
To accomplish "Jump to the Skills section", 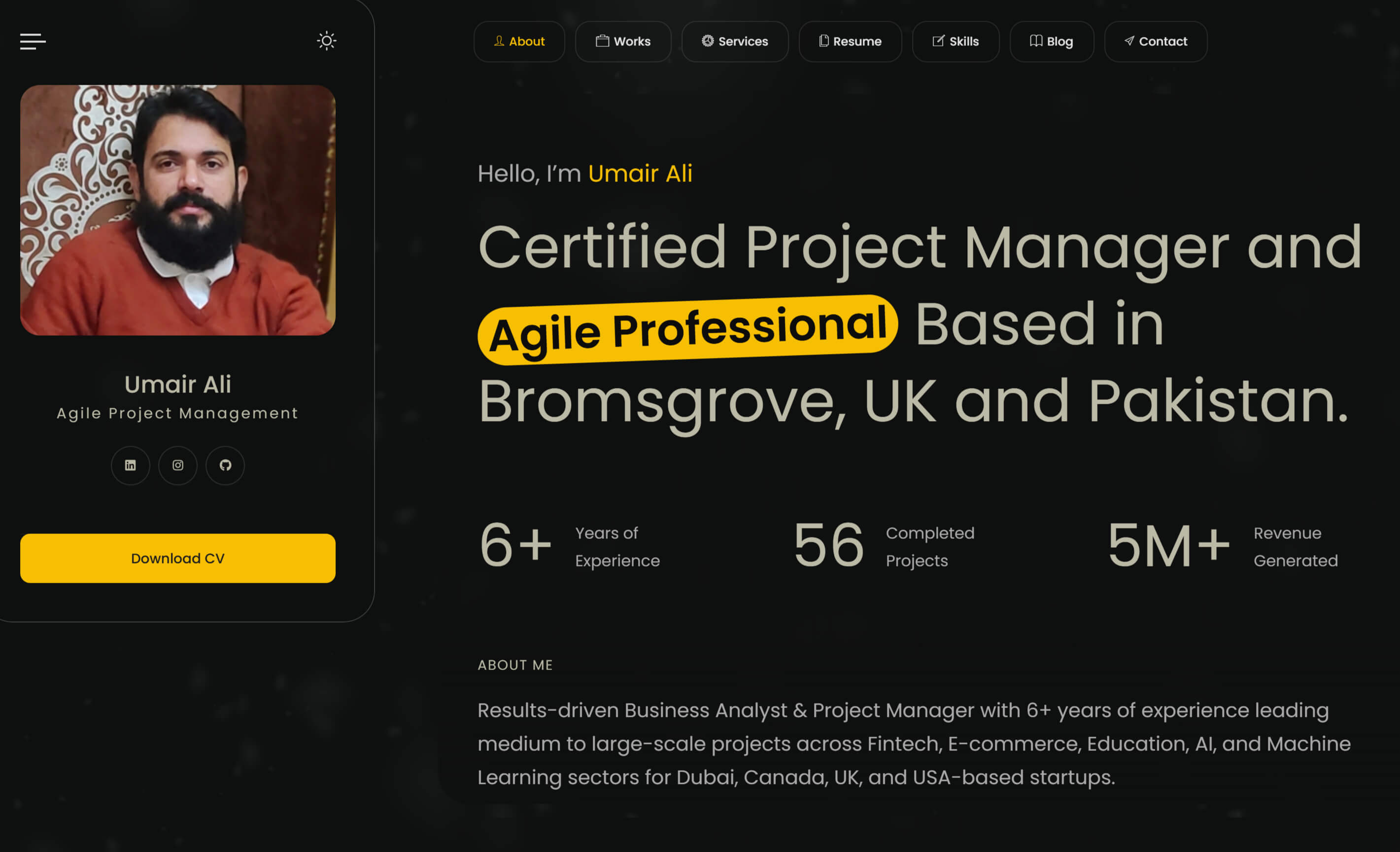I will tap(956, 41).
